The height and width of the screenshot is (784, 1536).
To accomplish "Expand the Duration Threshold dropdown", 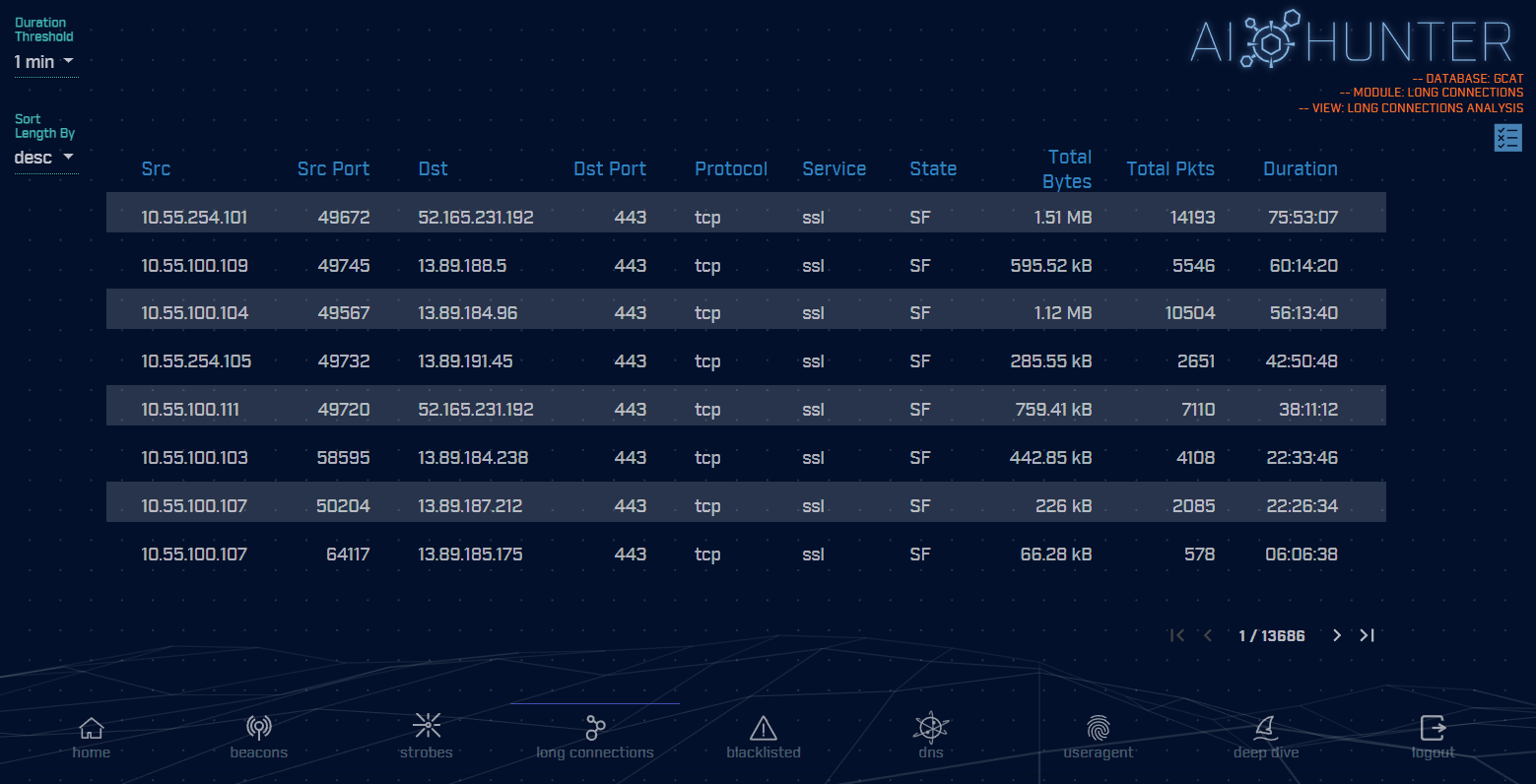I will pyautogui.click(x=45, y=62).
